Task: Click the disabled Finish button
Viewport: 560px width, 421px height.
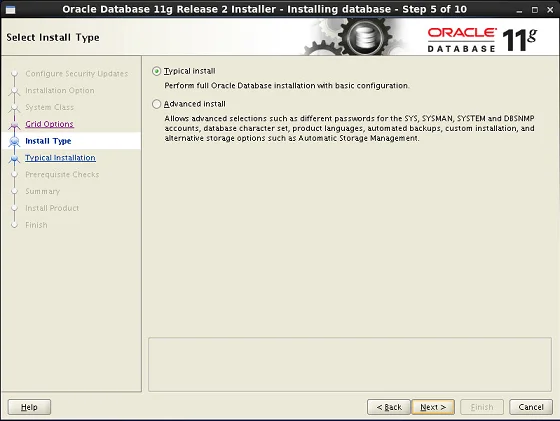Action: (x=482, y=407)
